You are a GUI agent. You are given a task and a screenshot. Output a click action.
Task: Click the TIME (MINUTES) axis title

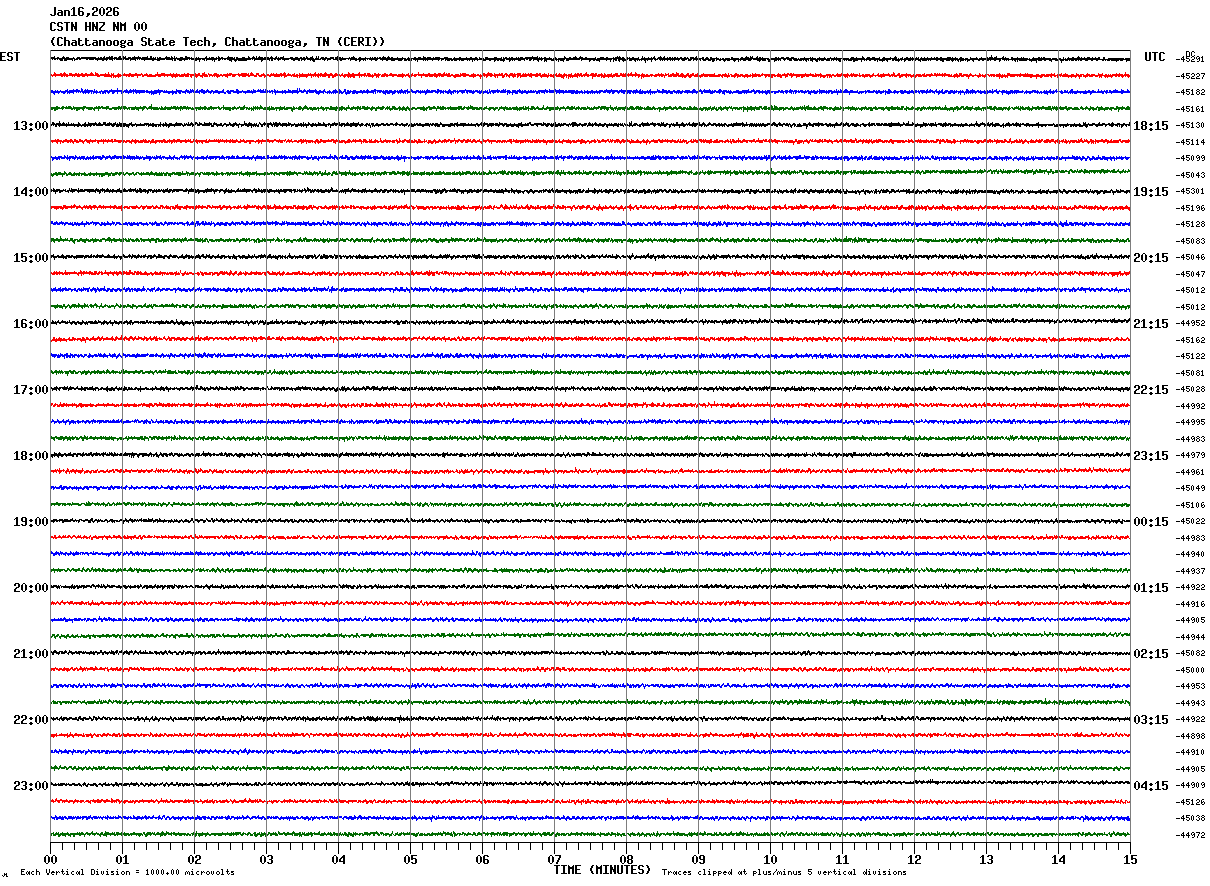[602, 870]
